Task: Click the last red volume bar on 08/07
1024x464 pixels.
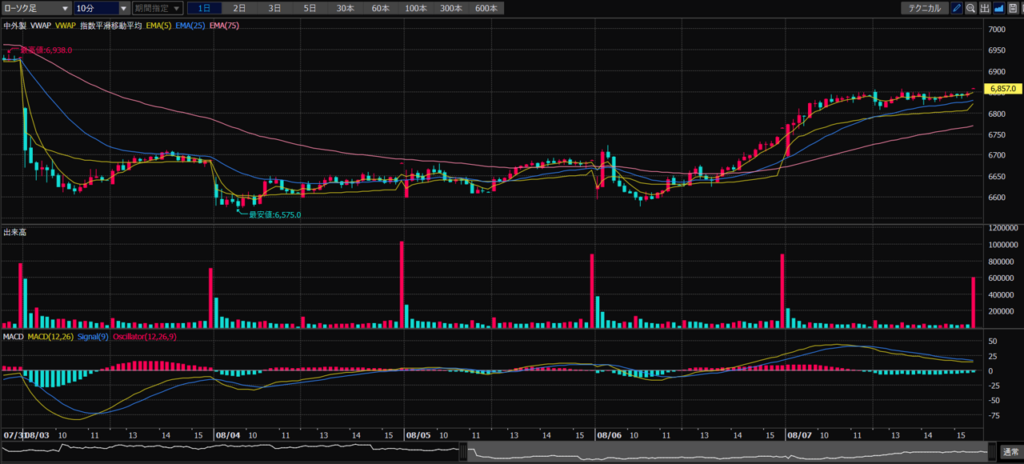Action: click(973, 303)
